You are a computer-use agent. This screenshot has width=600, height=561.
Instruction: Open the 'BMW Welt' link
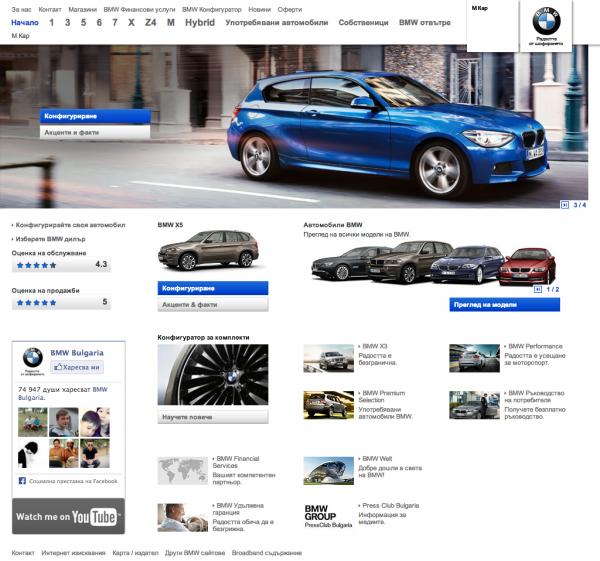click(377, 458)
